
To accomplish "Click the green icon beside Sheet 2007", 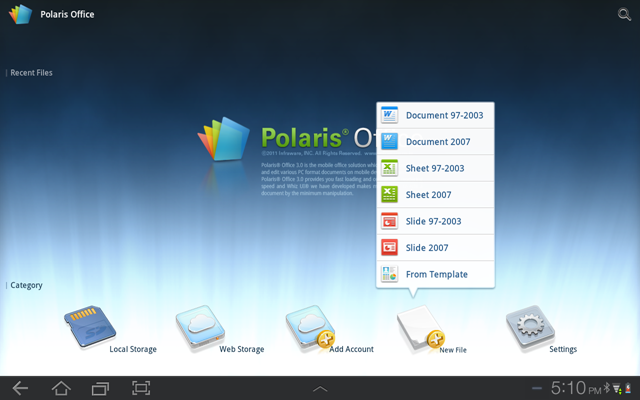I will (x=389, y=195).
